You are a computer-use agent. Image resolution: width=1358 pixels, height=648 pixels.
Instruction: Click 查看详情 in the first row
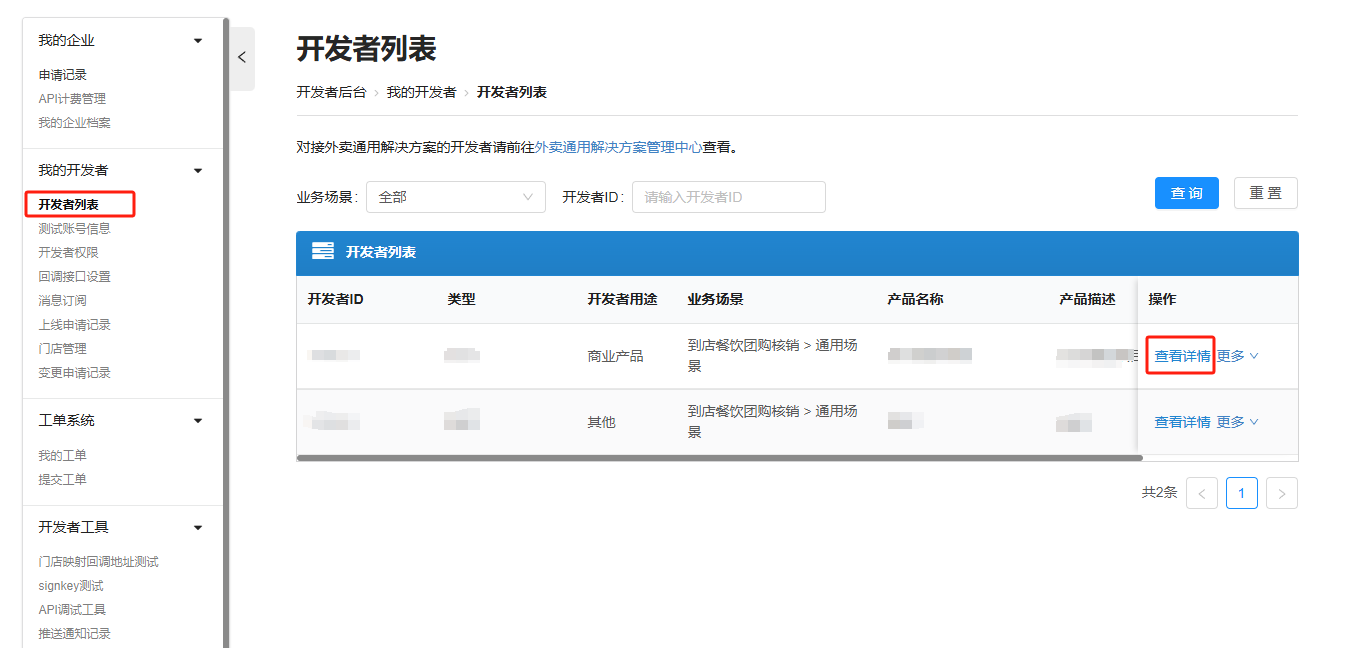pyautogui.click(x=1182, y=356)
